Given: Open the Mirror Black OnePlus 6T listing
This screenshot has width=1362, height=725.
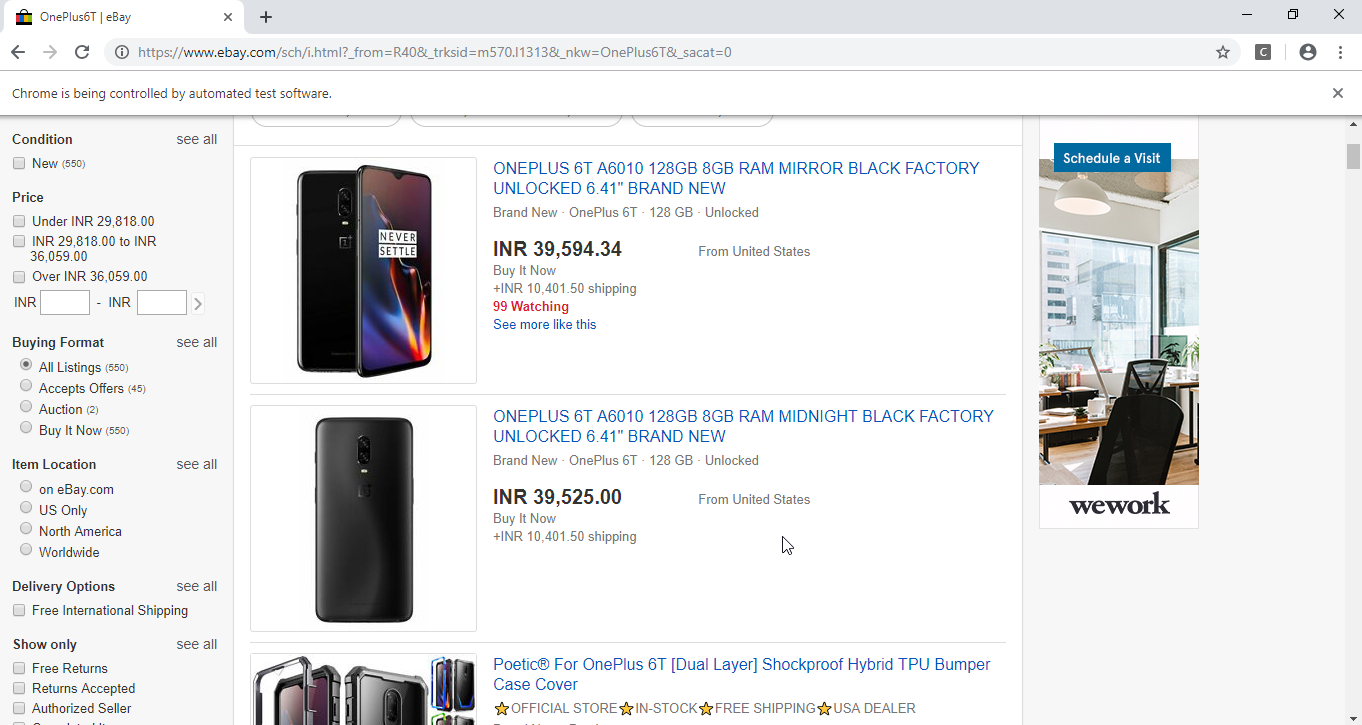Looking at the screenshot, I should click(x=735, y=178).
